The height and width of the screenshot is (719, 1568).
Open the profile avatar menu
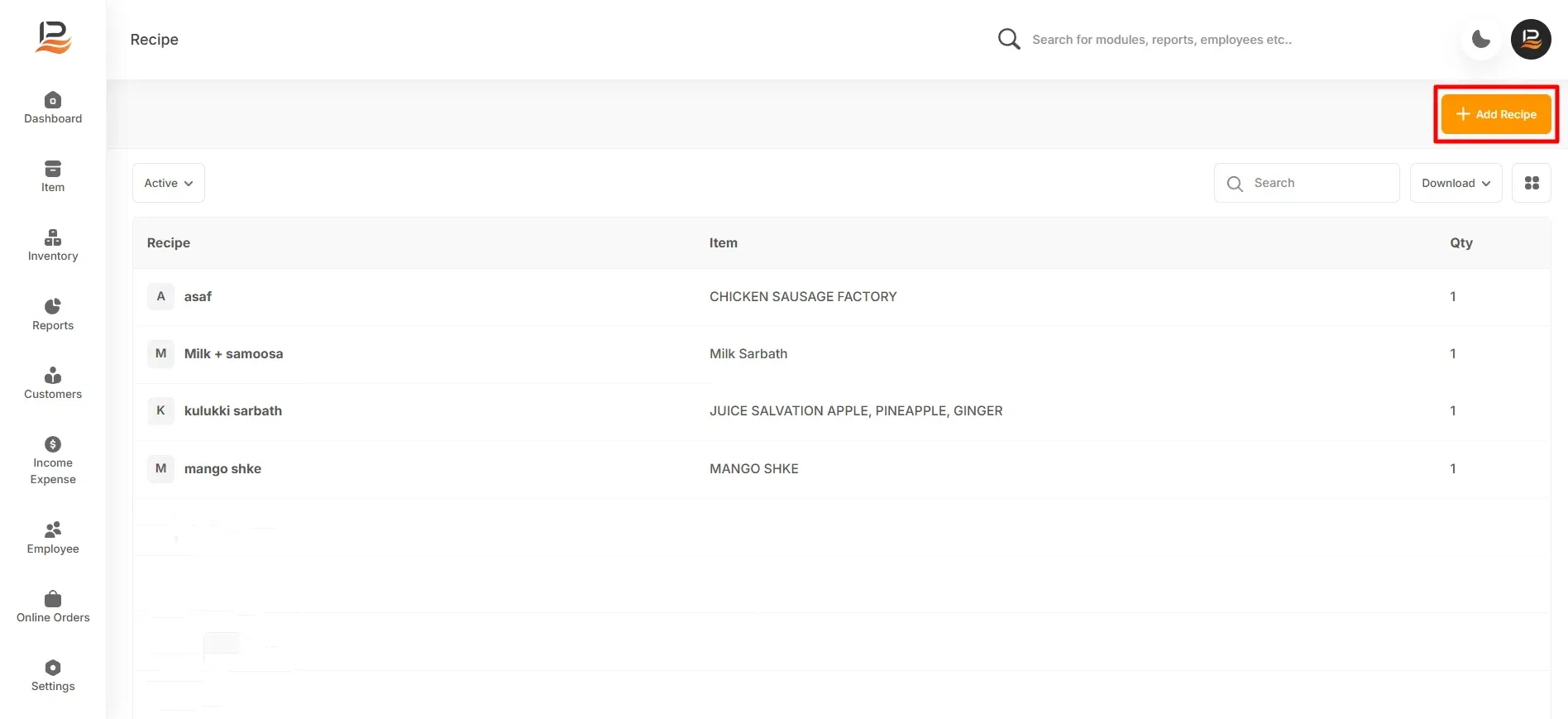1531,39
